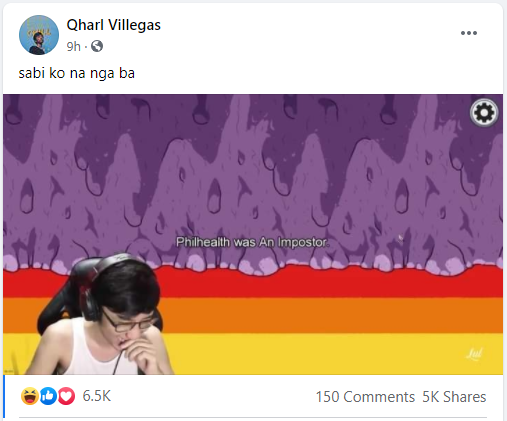The image size is (507, 421).
Task: Open the three-dot post options menu
Action: tap(469, 33)
